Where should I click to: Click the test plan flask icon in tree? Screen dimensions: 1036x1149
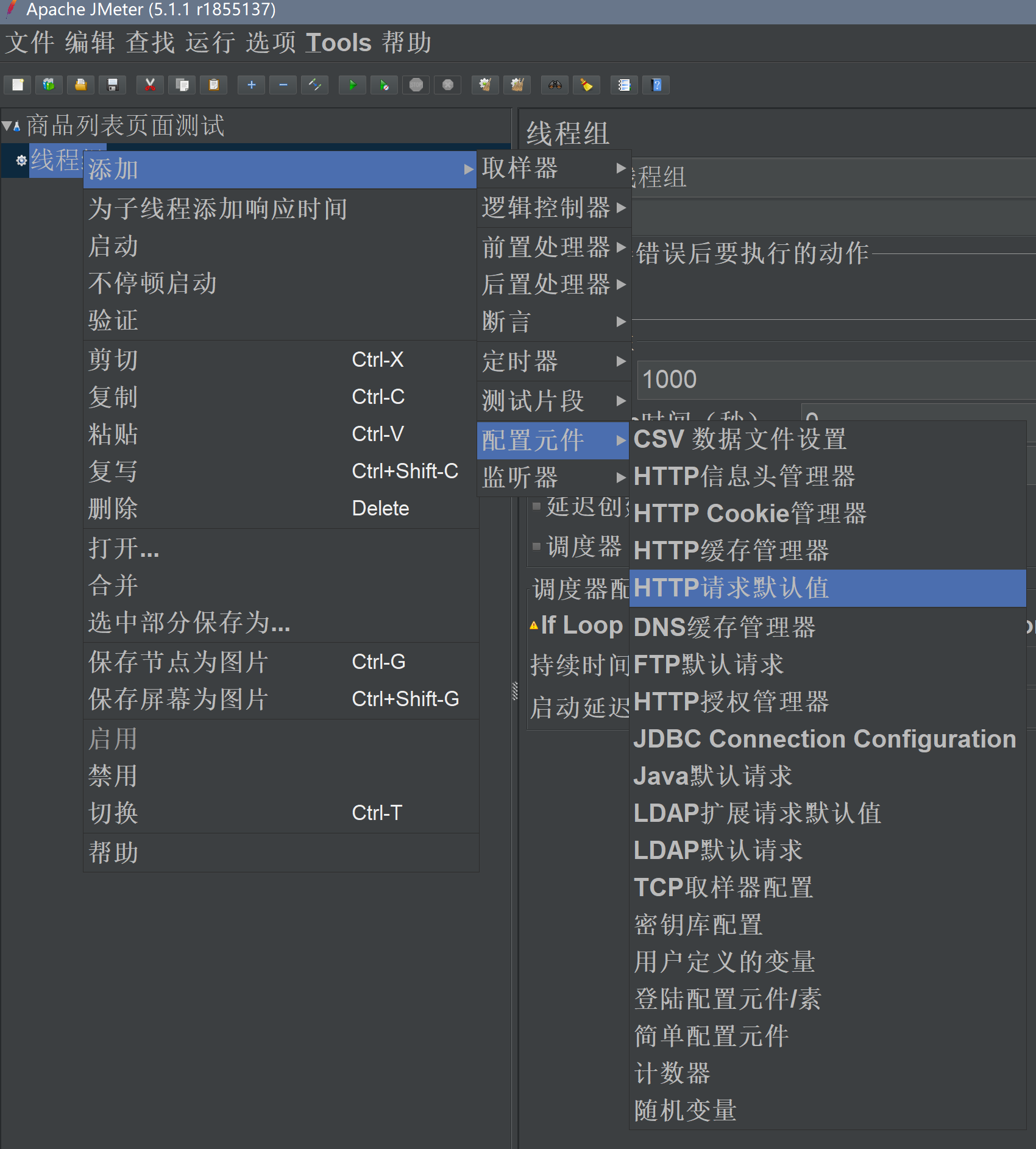click(x=17, y=127)
